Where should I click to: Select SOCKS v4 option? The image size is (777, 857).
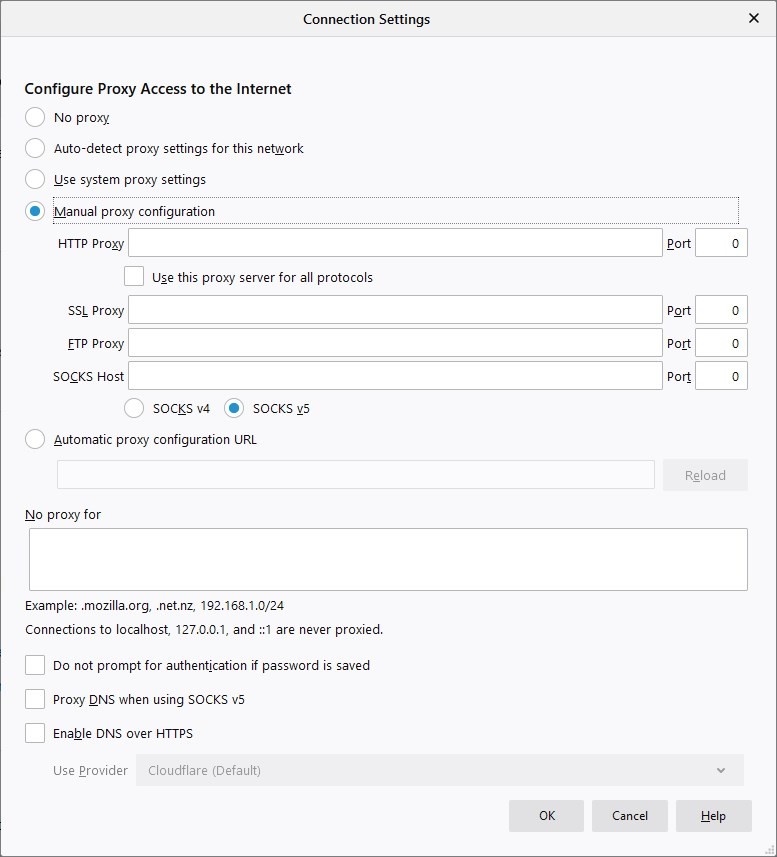[x=134, y=408]
